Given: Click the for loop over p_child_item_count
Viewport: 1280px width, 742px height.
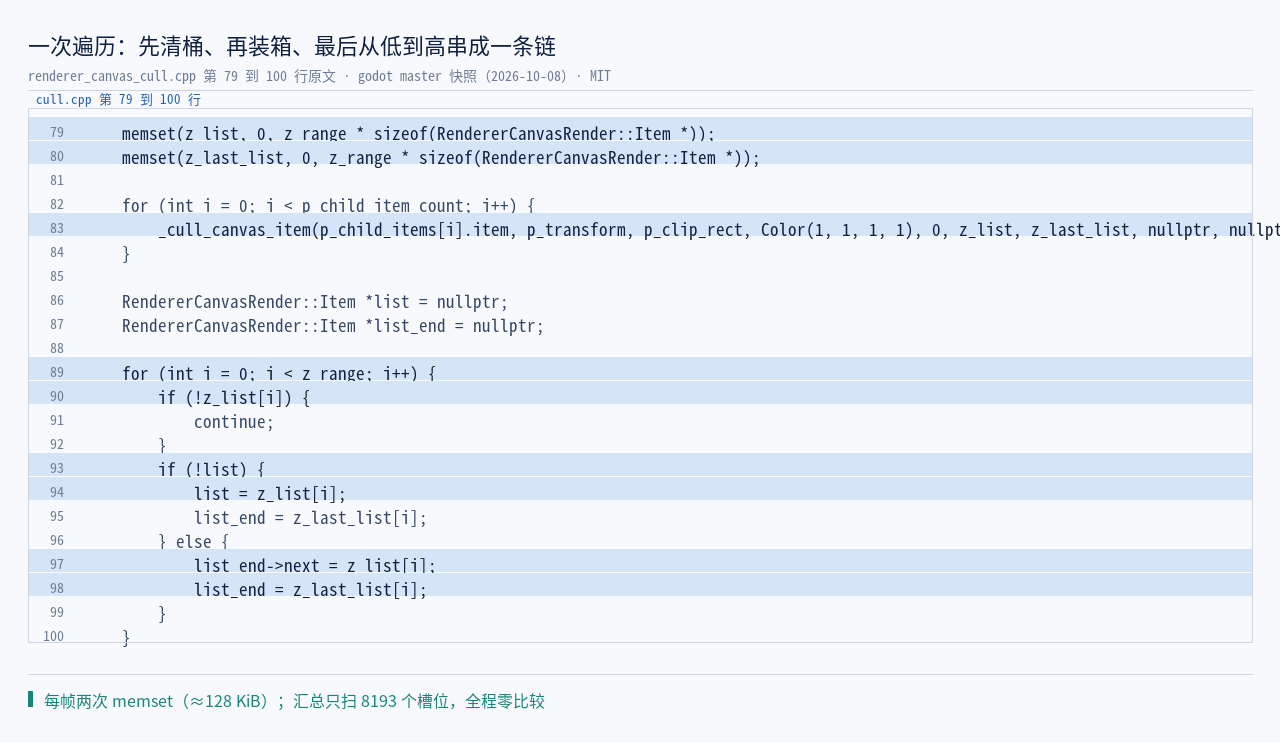Looking at the screenshot, I should pyautogui.click(x=328, y=205).
